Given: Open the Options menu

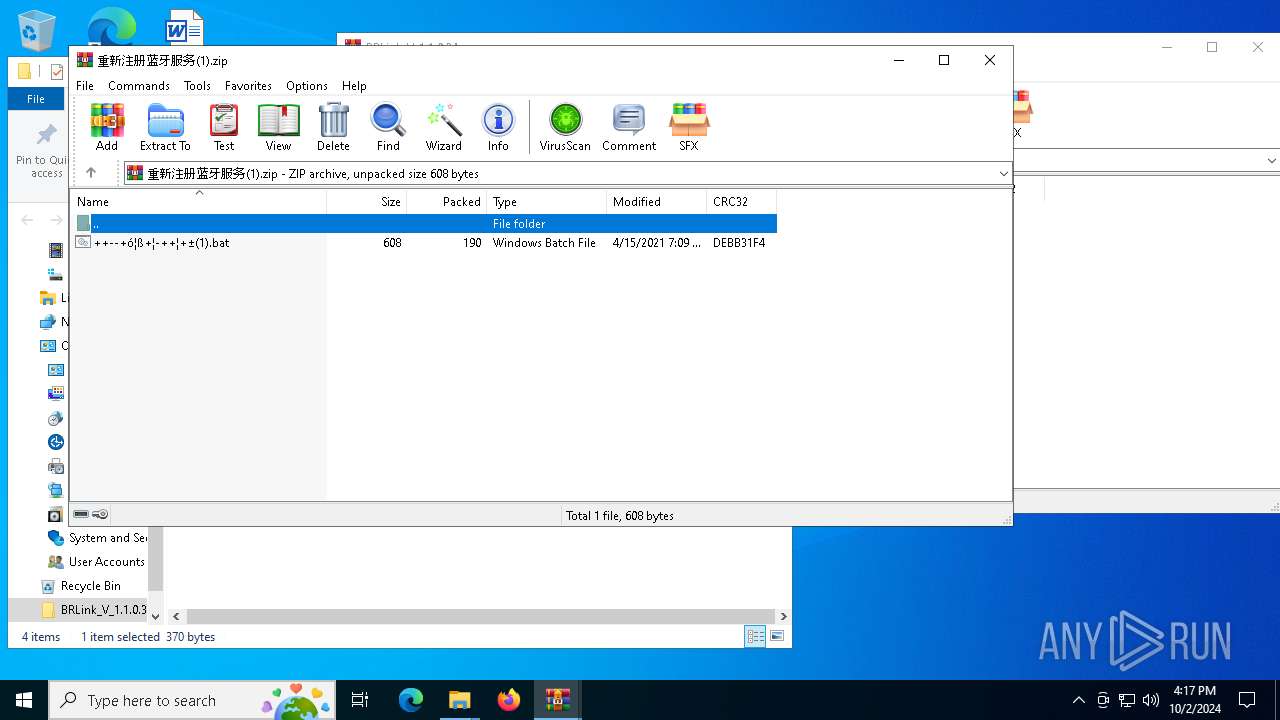Looking at the screenshot, I should pyautogui.click(x=307, y=86).
